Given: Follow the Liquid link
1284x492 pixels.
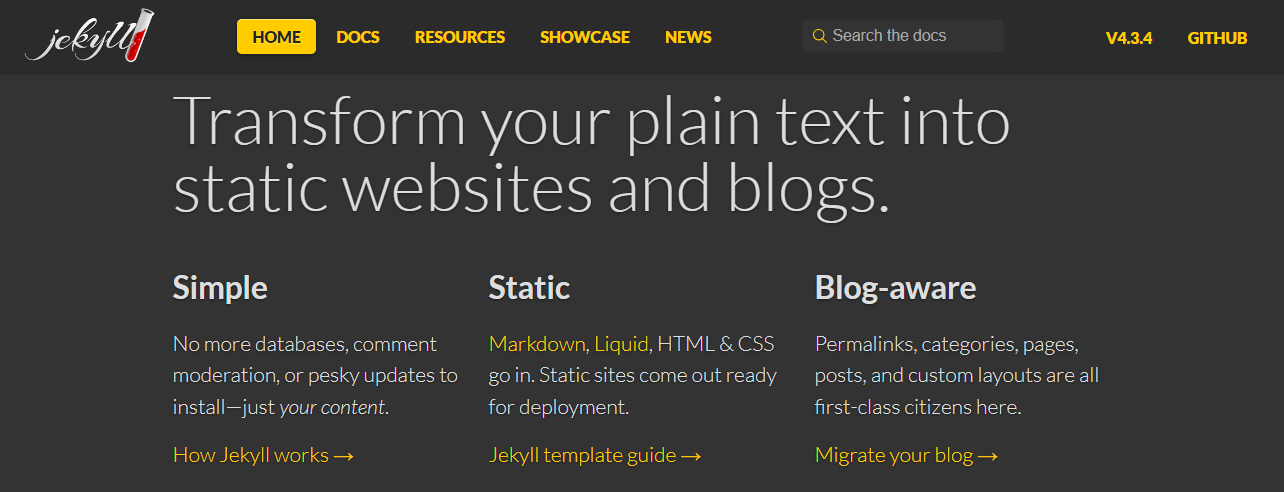Looking at the screenshot, I should click(x=621, y=344).
